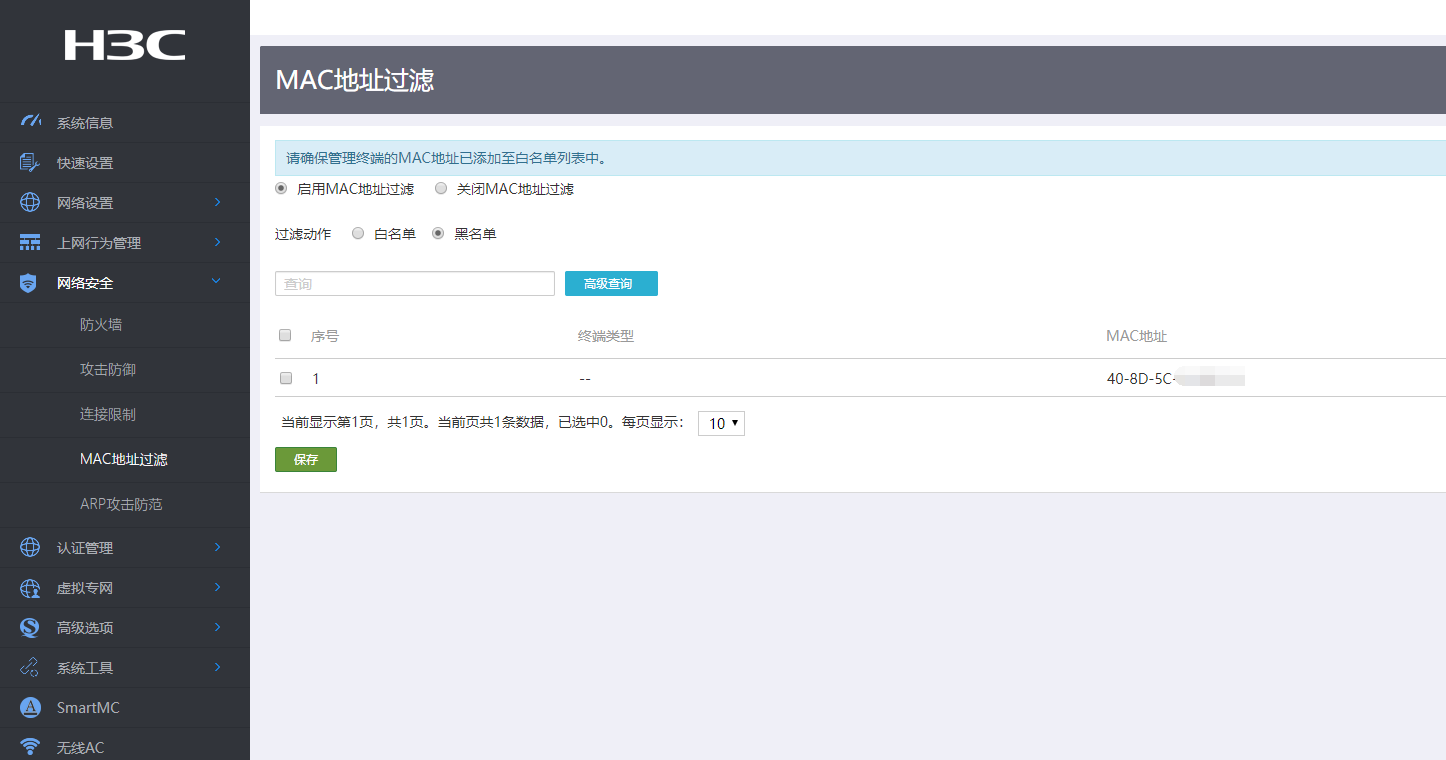Open MAC地址过滤 submenu item
The width and height of the screenshot is (1446, 760).
124,460
